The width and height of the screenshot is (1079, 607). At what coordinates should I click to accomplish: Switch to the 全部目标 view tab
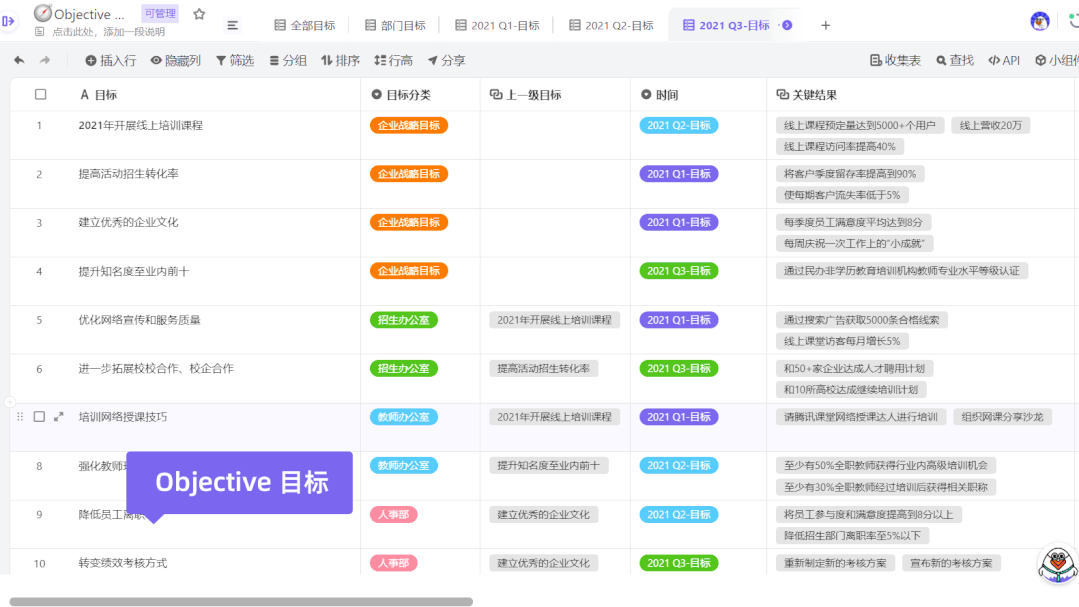click(x=305, y=25)
